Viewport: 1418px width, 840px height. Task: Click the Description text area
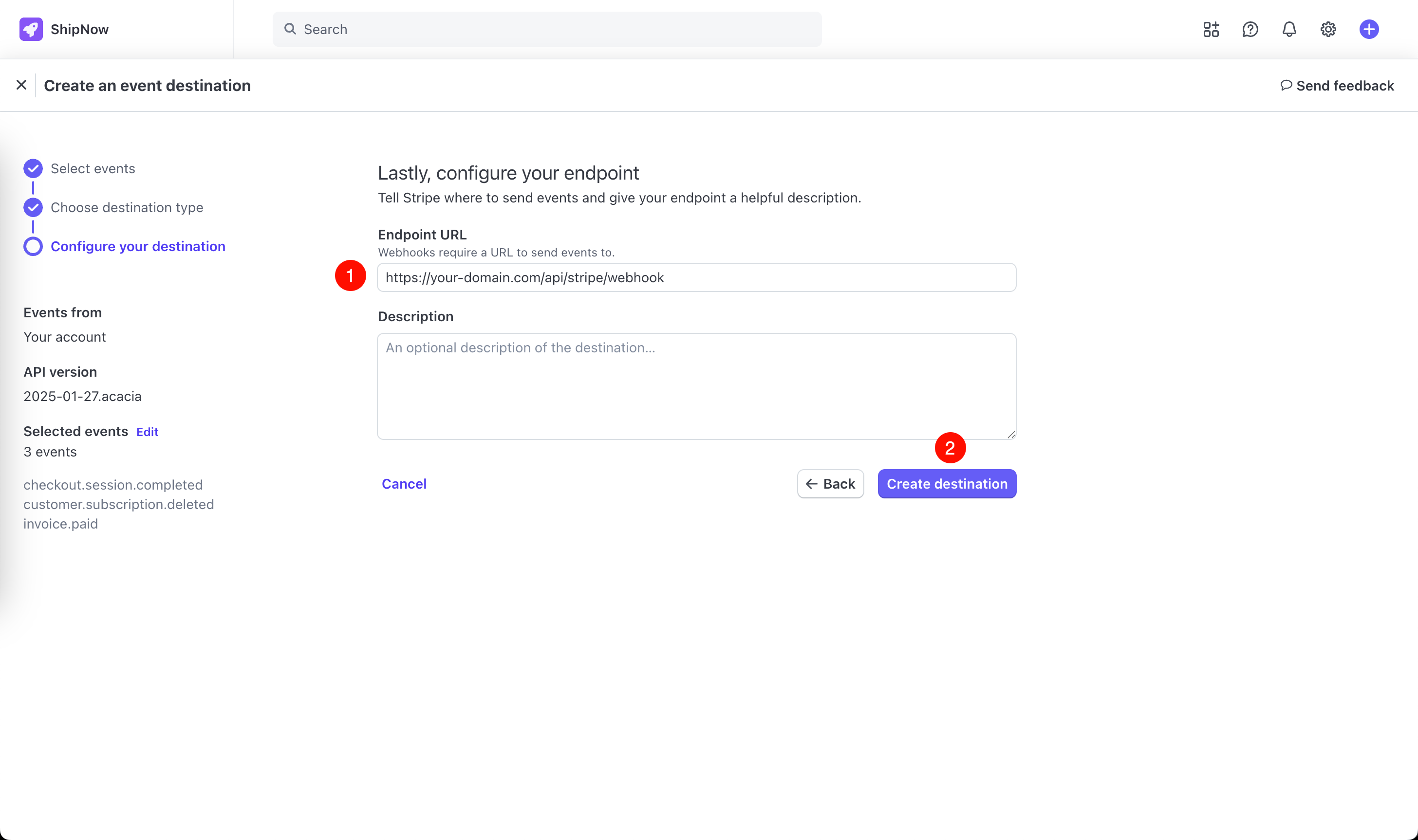pyautogui.click(x=696, y=386)
